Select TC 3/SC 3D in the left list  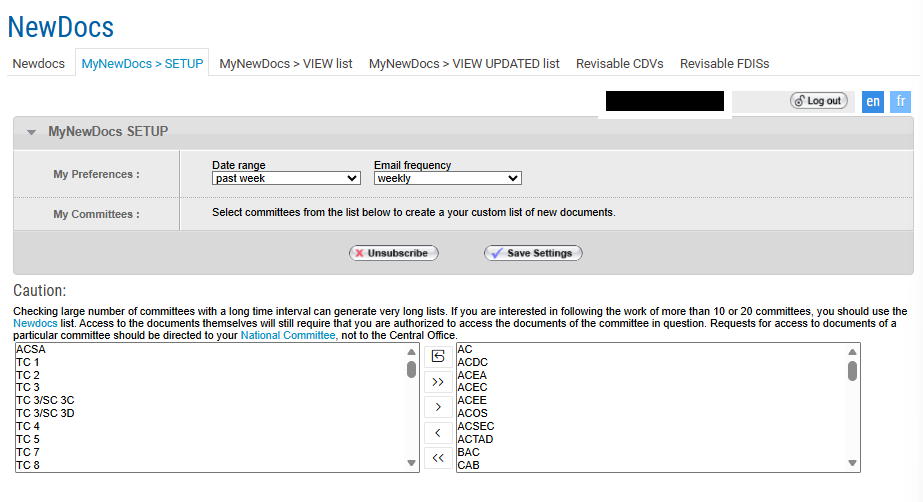pyautogui.click(x=211, y=413)
